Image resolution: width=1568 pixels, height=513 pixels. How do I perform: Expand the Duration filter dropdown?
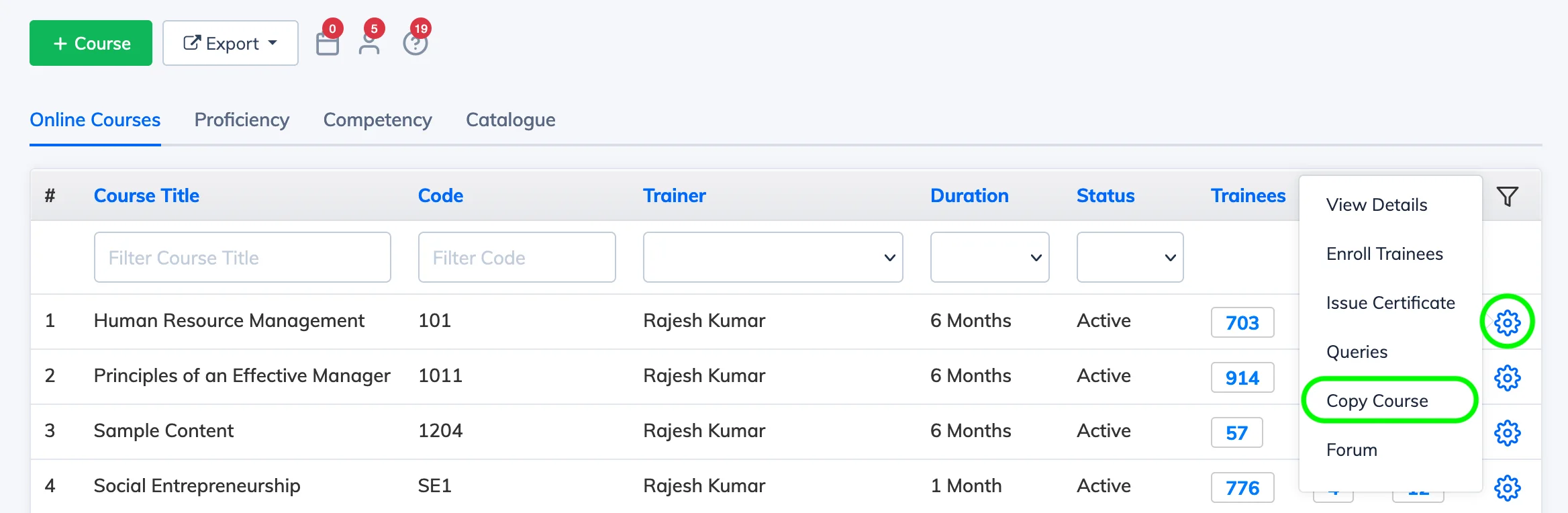[x=989, y=257]
